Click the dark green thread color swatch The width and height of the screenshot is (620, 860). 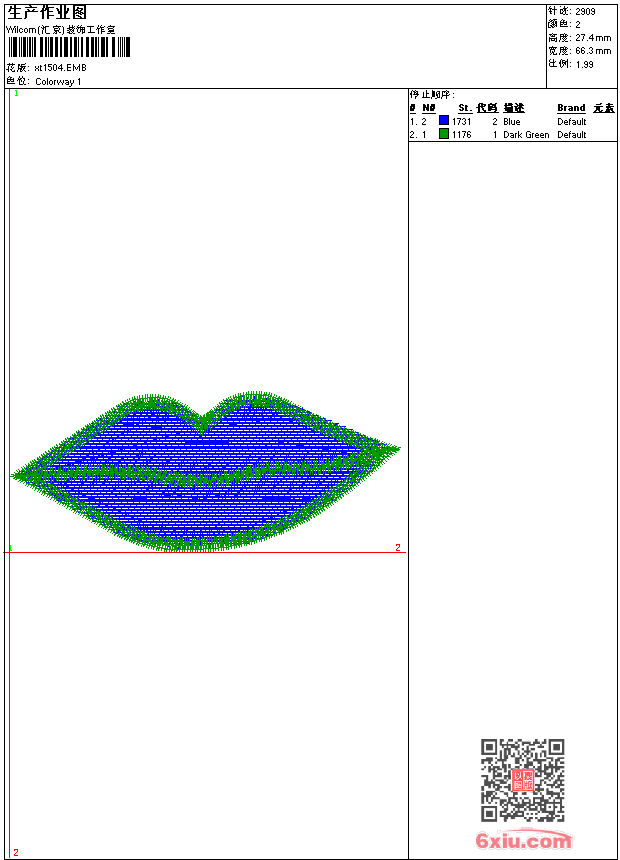point(444,134)
